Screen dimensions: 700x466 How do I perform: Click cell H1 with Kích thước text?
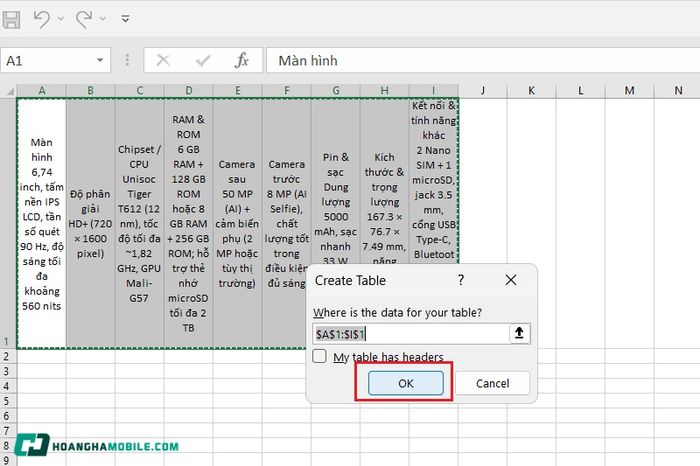coord(384,181)
